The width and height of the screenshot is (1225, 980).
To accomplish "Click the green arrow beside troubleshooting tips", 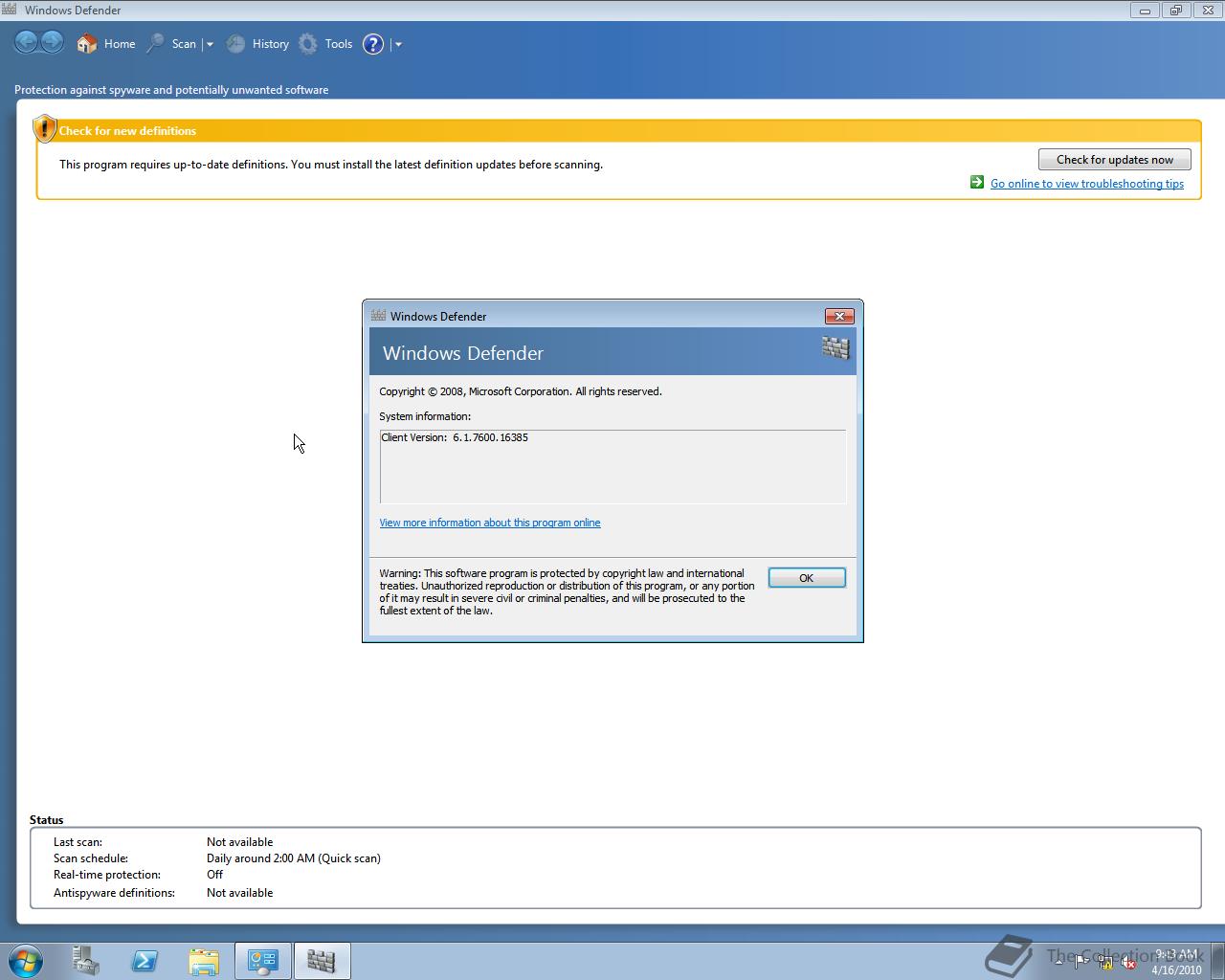I will 976,182.
